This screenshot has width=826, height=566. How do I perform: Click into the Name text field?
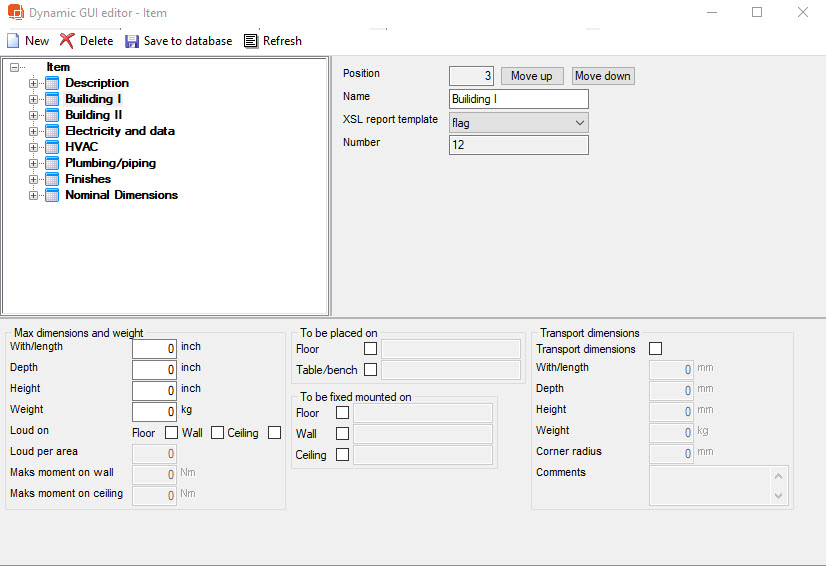[518, 99]
